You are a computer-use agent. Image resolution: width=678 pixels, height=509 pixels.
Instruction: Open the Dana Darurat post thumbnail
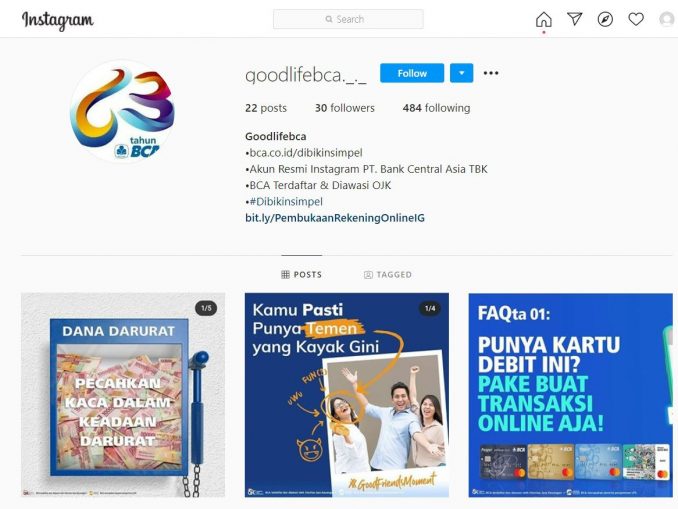click(123, 395)
